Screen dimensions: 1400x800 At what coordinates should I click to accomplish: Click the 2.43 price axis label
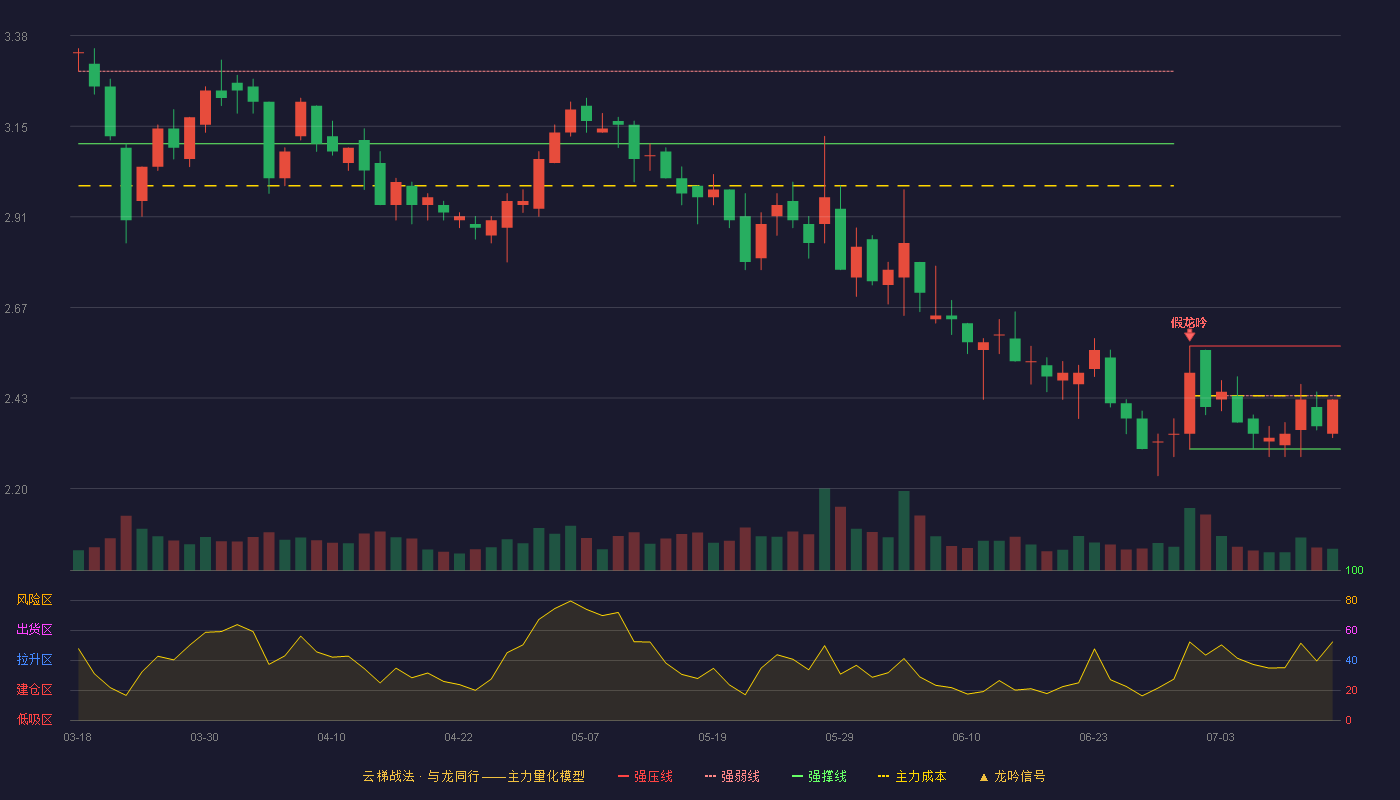coord(16,400)
